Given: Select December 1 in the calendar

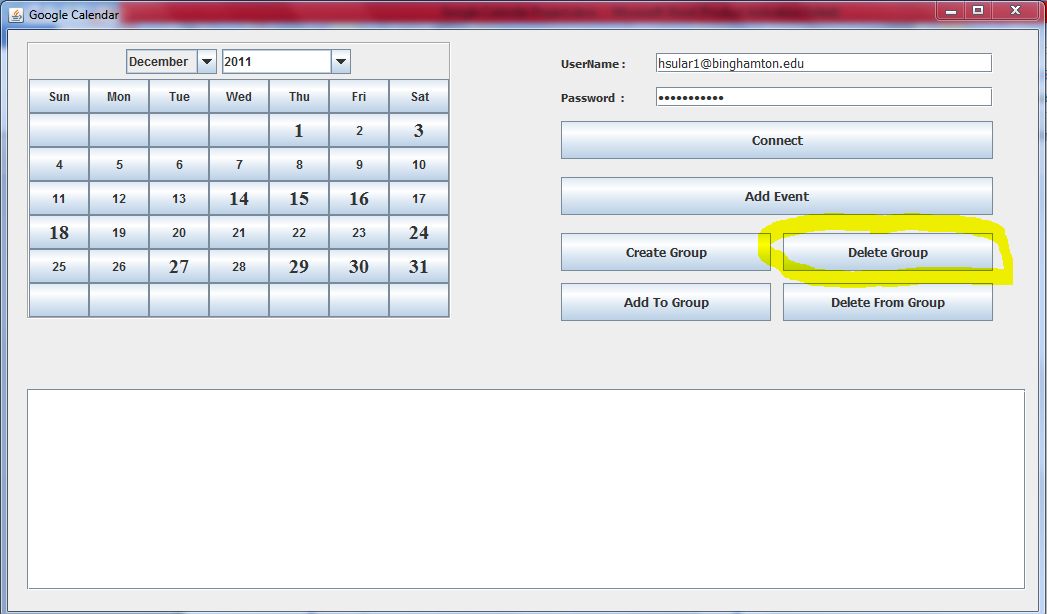Looking at the screenshot, I should 299,131.
